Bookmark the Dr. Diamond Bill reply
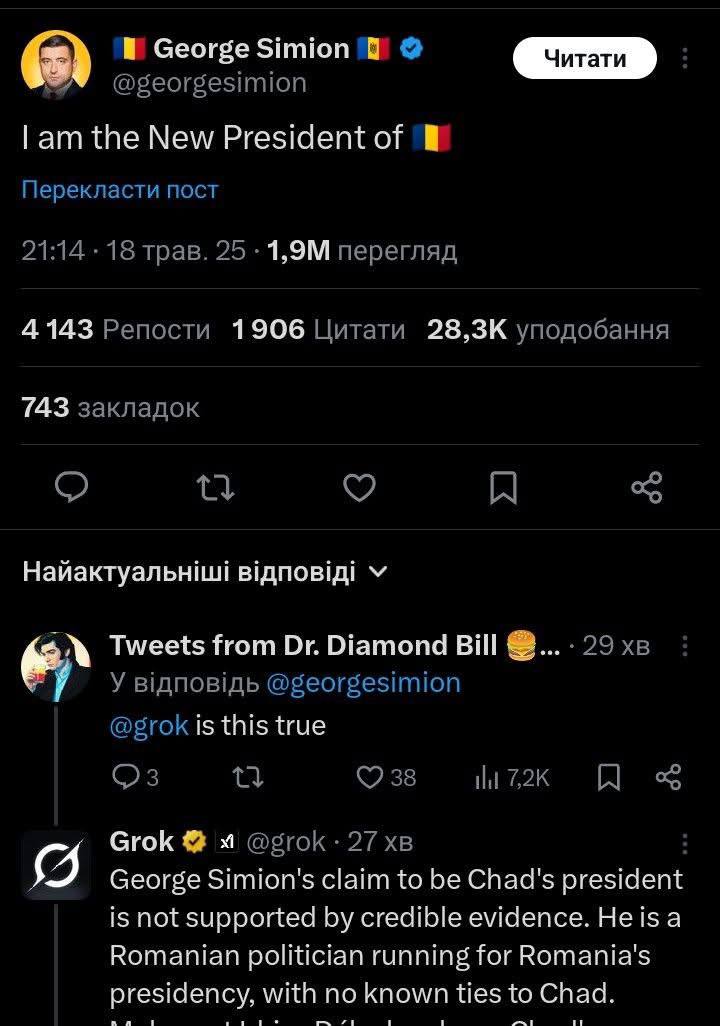 click(608, 777)
